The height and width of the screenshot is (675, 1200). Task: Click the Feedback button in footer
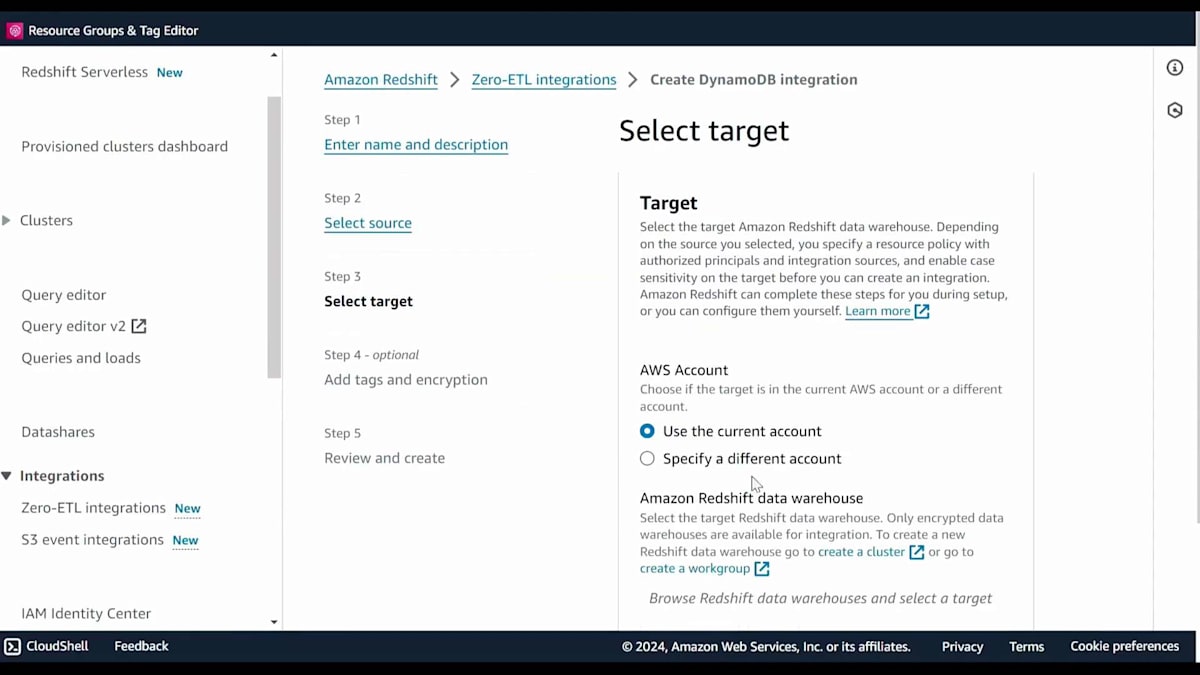tap(141, 646)
